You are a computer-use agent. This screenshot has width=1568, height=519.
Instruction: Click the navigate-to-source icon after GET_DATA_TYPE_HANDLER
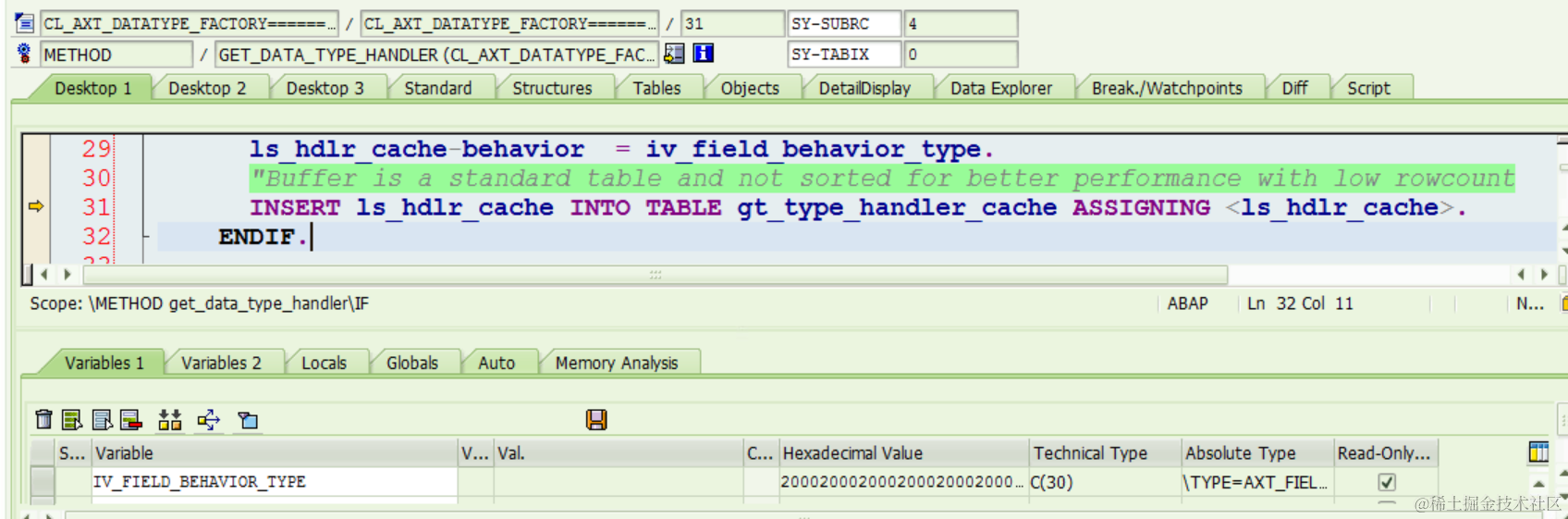[x=675, y=54]
